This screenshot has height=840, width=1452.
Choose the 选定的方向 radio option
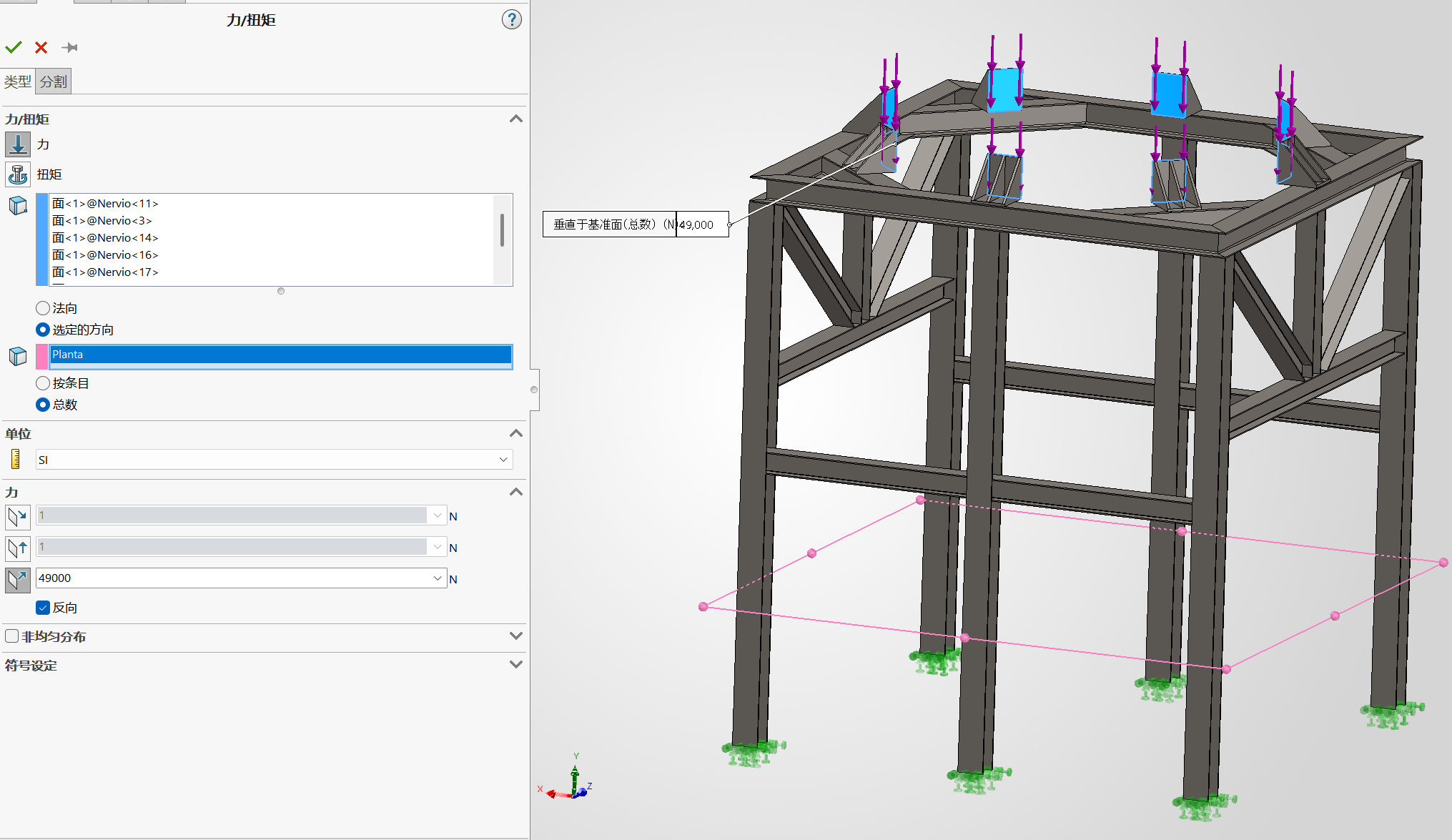click(43, 330)
